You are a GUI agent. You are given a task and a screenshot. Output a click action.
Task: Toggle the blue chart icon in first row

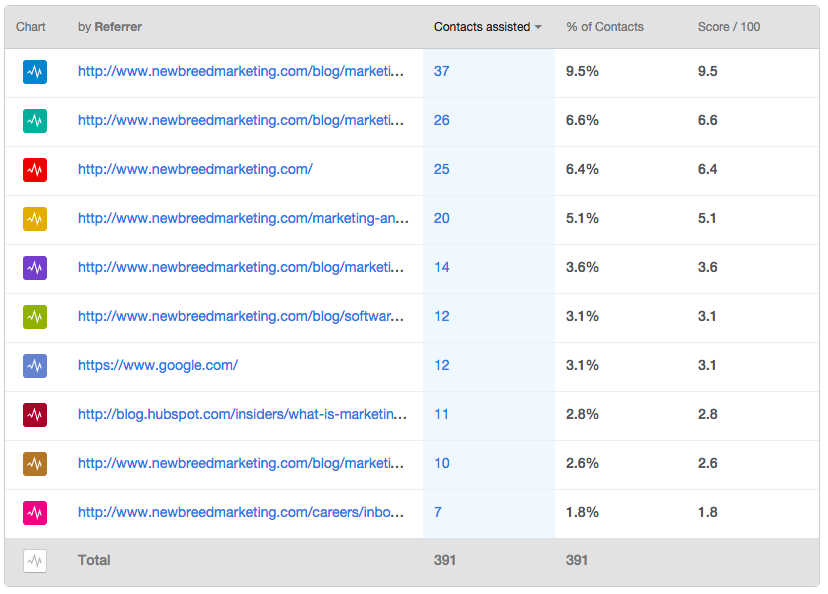pyautogui.click(x=35, y=72)
